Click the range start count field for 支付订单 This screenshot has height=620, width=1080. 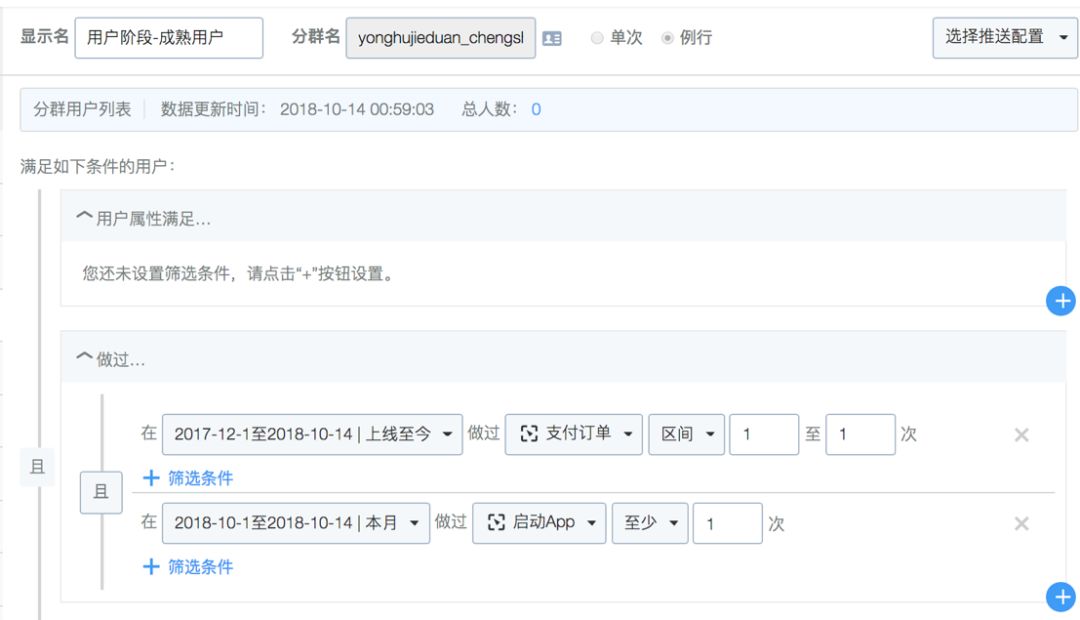(764, 434)
